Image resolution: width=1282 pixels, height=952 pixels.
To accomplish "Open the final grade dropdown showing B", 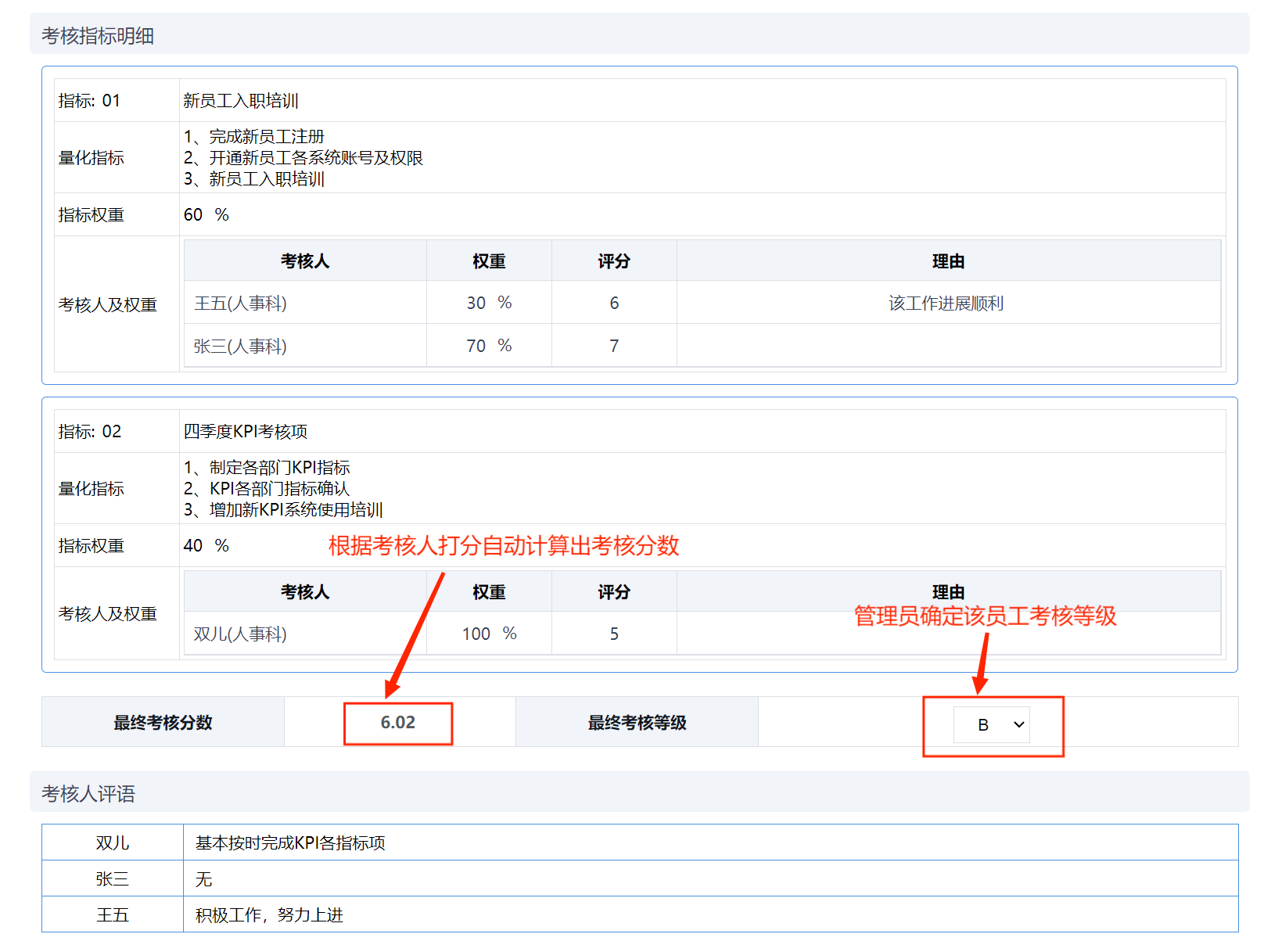I will click(991, 724).
